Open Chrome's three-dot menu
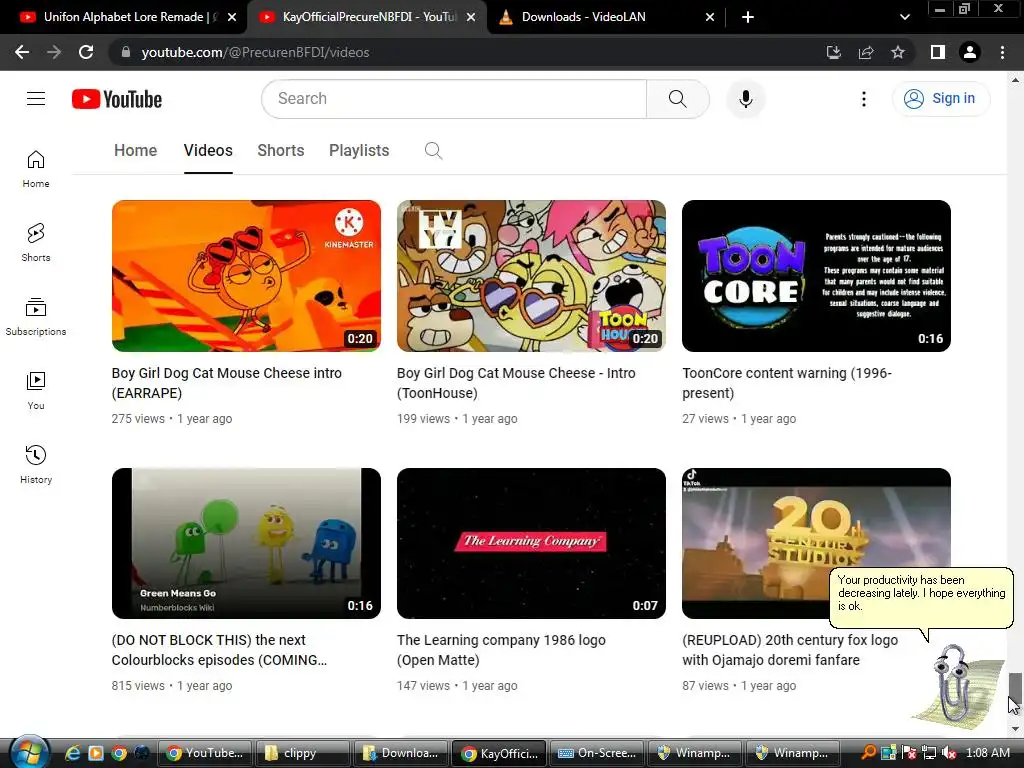This screenshot has width=1024, height=768. [1002, 52]
